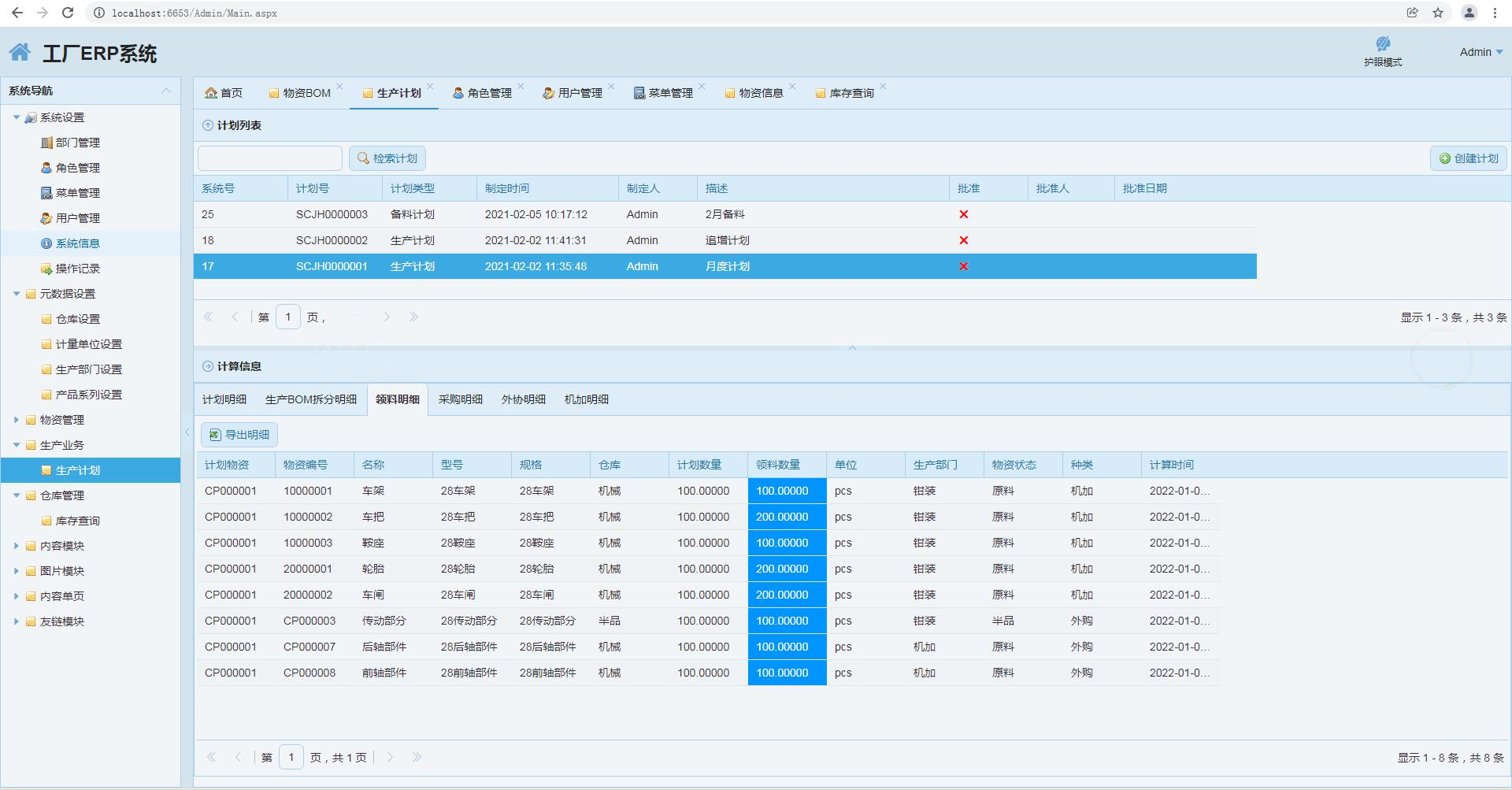Click the home icon beside 工厂ERP系统
1512x790 pixels.
click(x=20, y=53)
